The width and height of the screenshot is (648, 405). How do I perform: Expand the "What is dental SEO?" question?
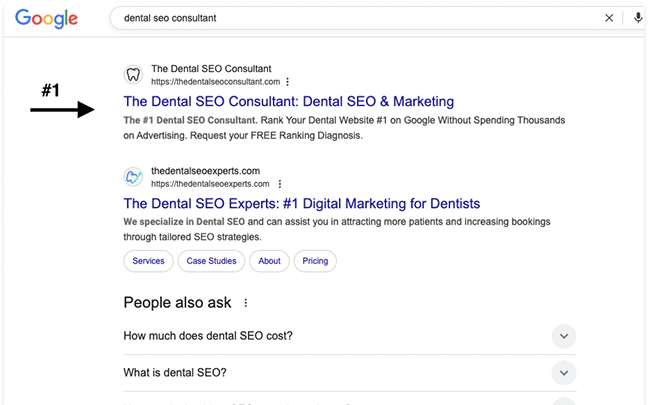tap(564, 373)
